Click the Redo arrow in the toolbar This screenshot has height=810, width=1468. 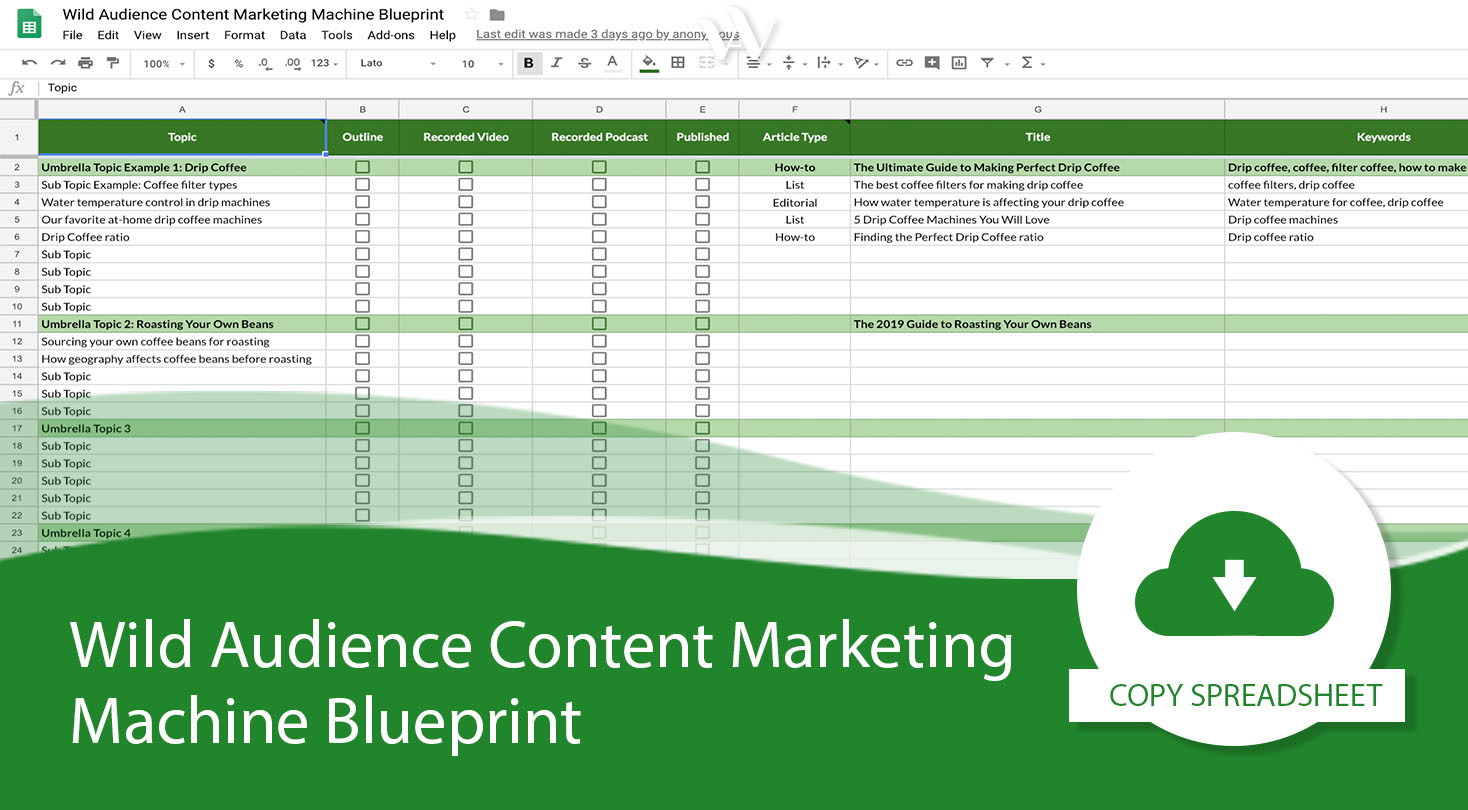click(57, 63)
